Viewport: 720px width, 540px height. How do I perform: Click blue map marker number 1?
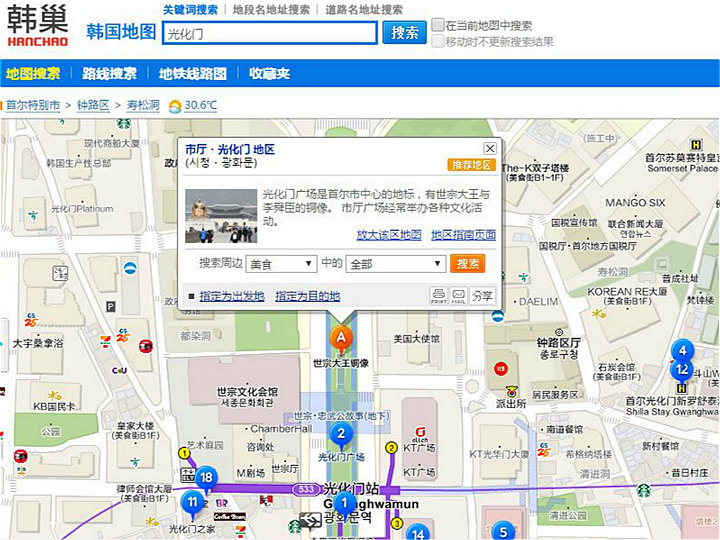pos(344,504)
